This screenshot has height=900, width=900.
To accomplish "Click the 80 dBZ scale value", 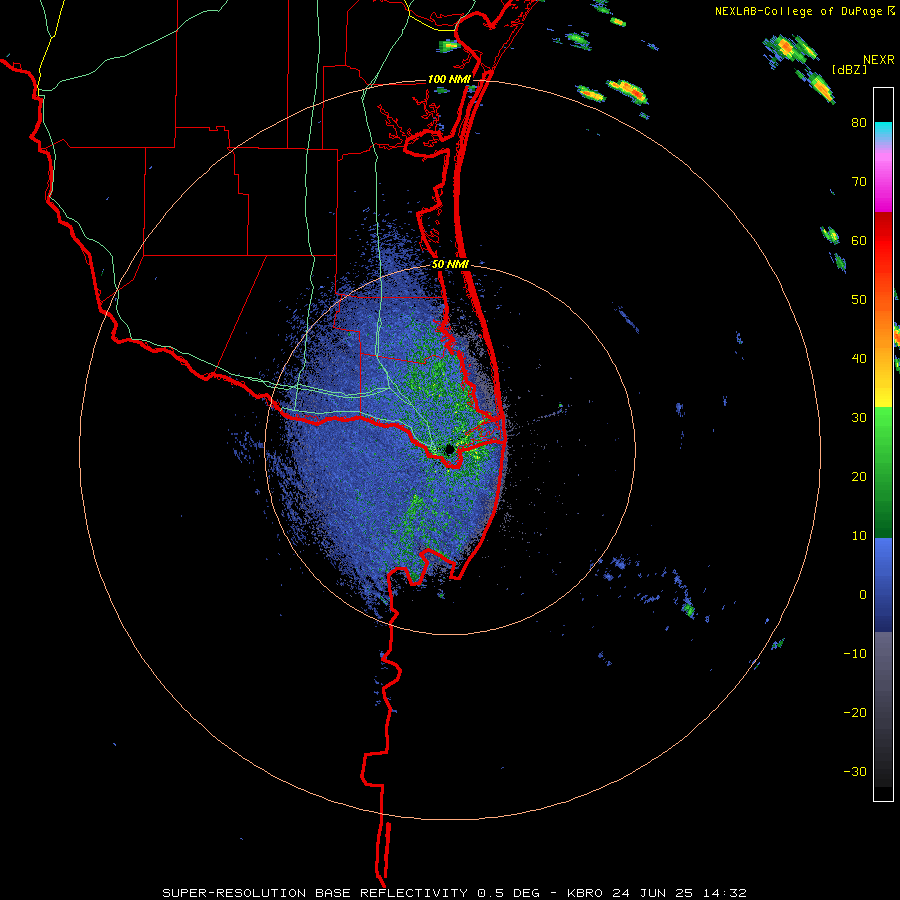I will coord(859,123).
